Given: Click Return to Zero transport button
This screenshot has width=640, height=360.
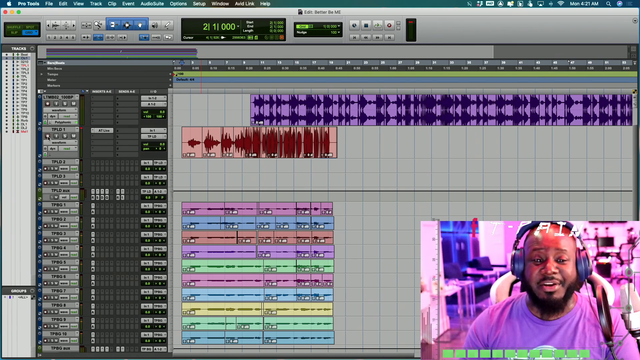Looking at the screenshot, I should tap(355, 37).
